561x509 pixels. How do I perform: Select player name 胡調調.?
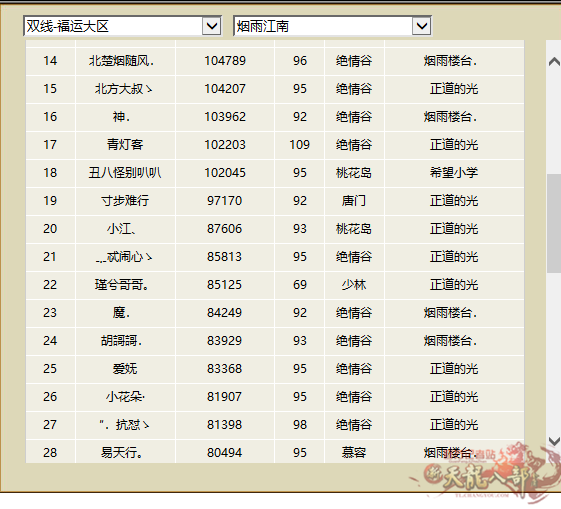pyautogui.click(x=121, y=341)
